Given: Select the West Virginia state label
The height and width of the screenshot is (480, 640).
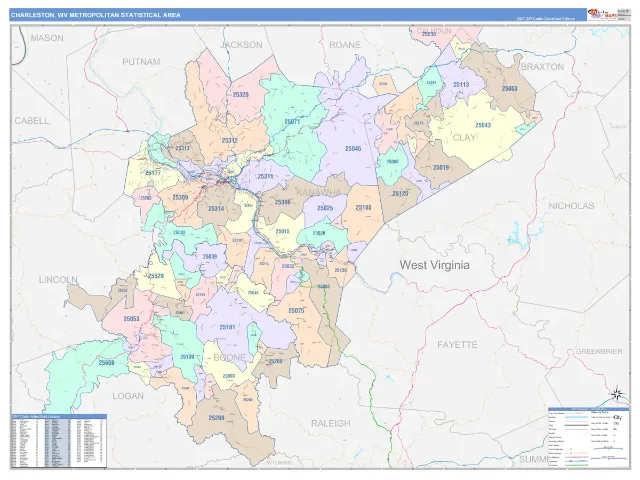Looking at the screenshot, I should pyautogui.click(x=434, y=265).
